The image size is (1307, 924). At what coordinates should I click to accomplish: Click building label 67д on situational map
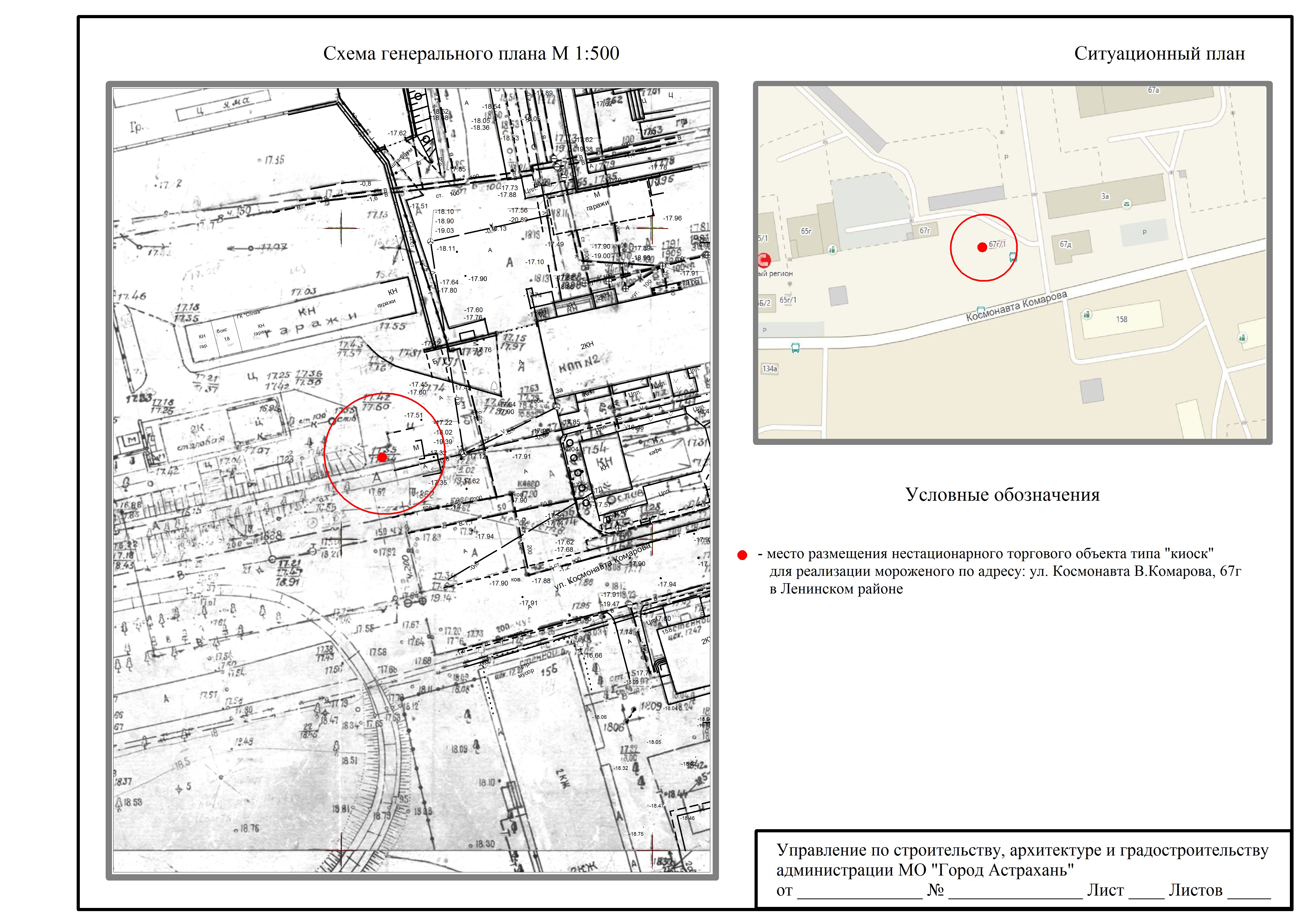coord(1065,245)
